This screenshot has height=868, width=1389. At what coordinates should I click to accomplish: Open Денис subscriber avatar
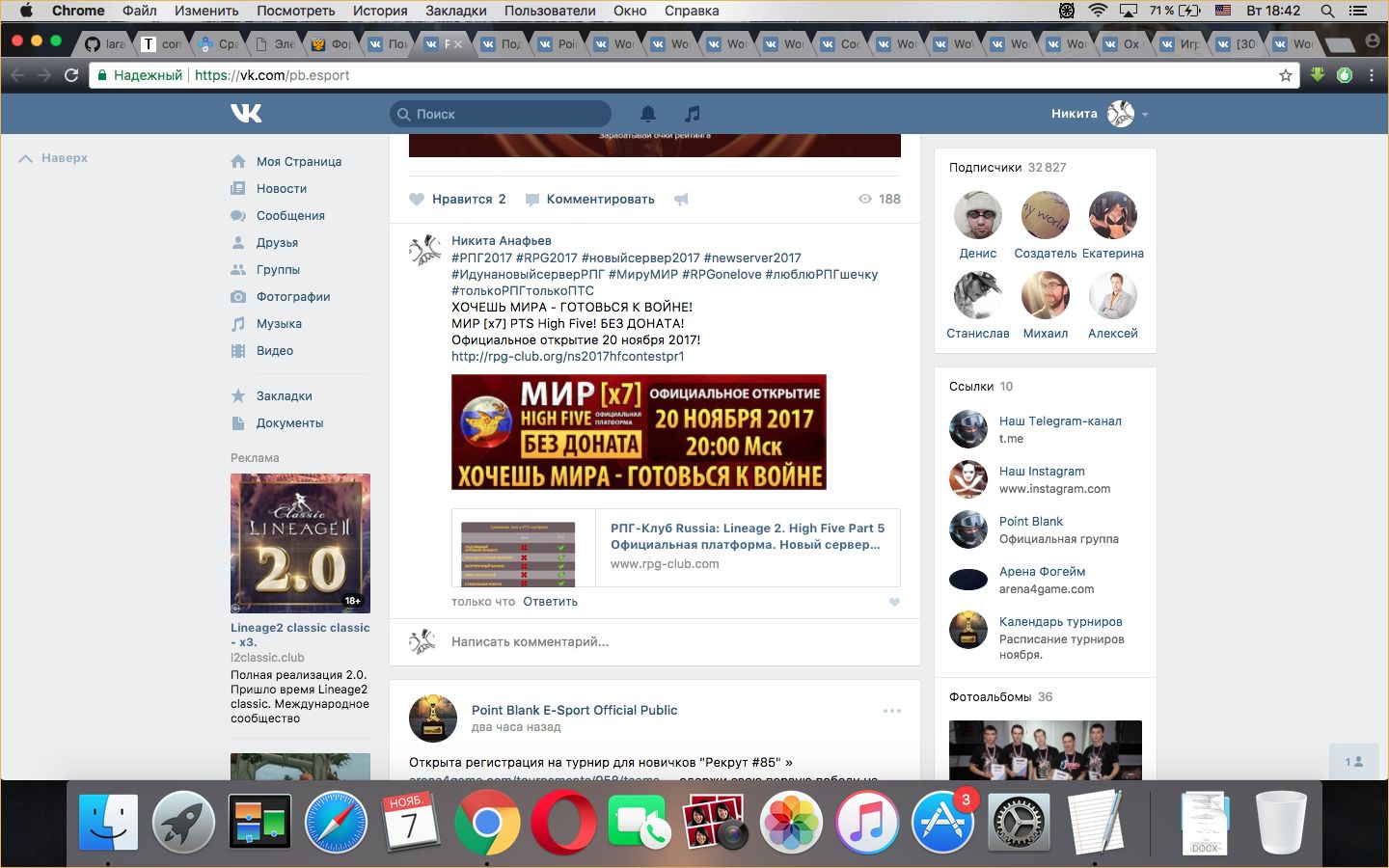978,214
